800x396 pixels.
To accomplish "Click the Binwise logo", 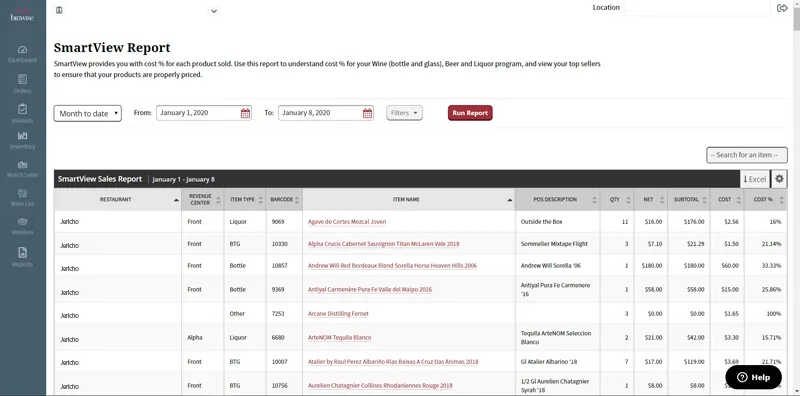I will 22,15.
